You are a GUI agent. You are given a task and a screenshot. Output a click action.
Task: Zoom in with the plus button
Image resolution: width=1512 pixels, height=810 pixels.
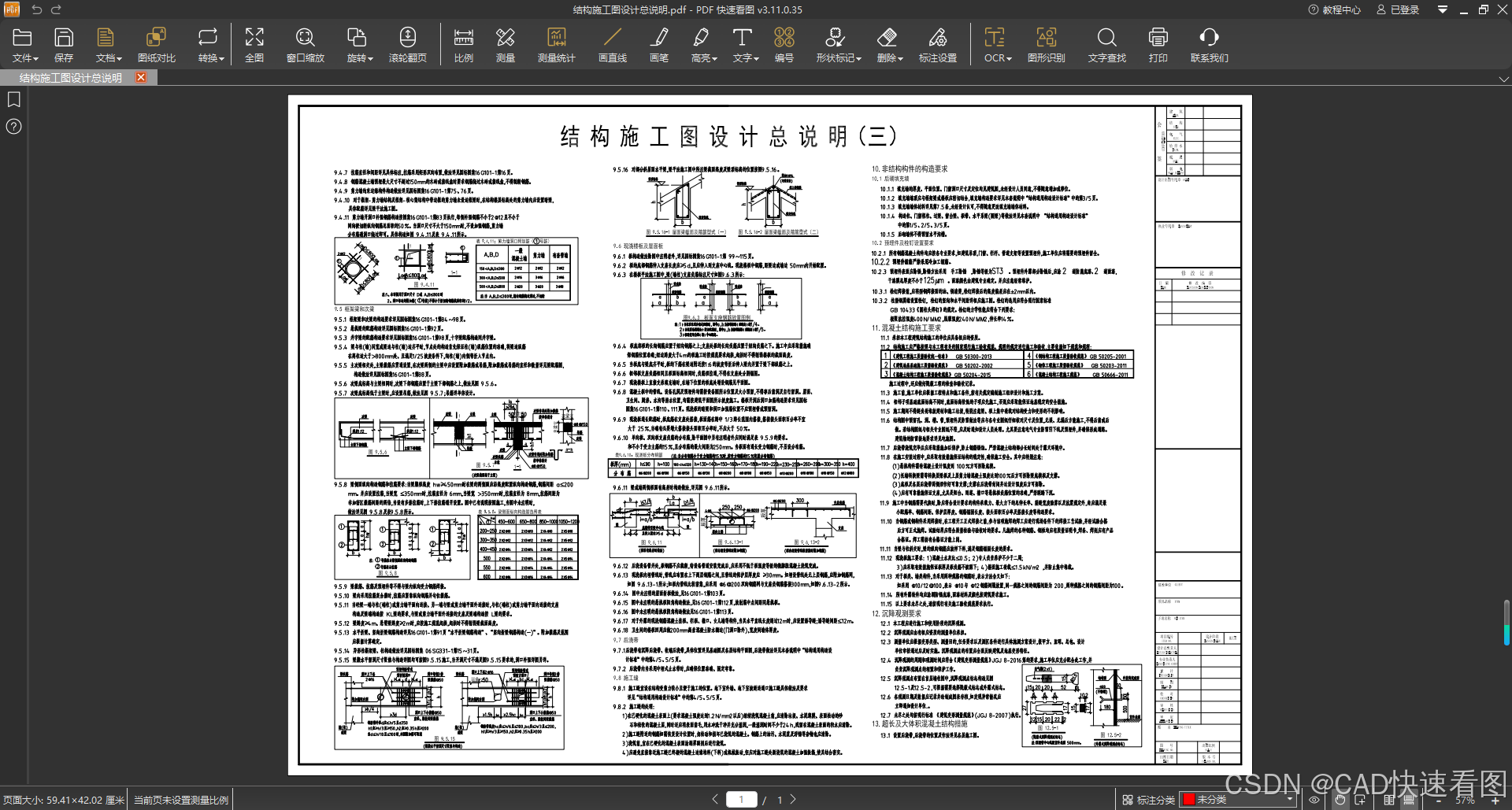(1495, 800)
